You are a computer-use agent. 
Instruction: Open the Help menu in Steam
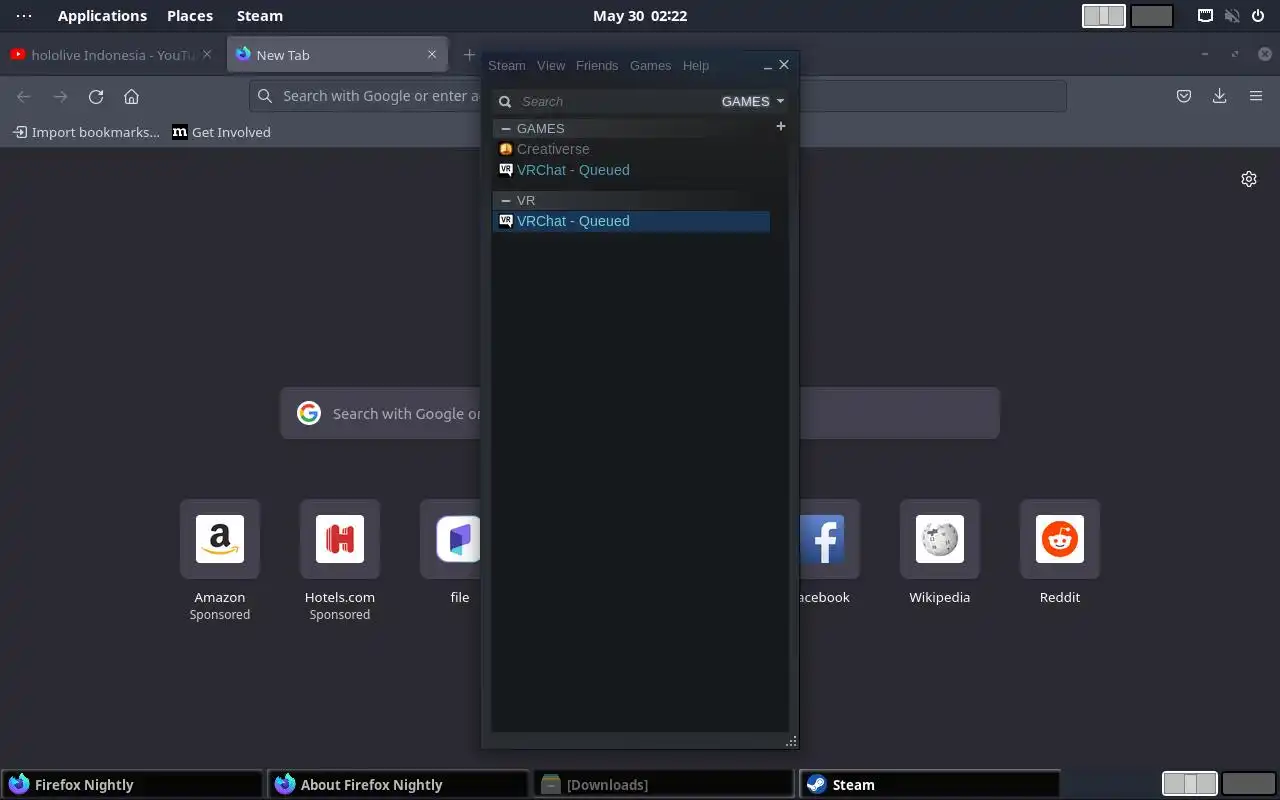pos(696,65)
